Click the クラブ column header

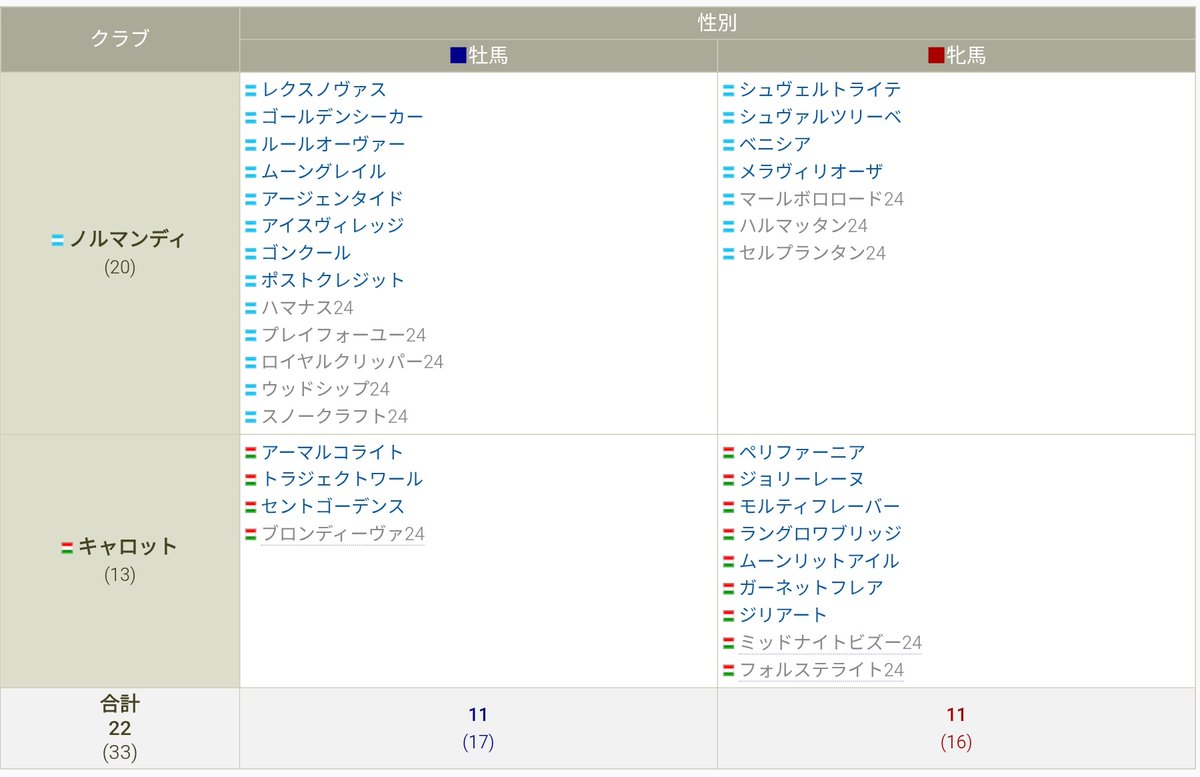(x=119, y=34)
